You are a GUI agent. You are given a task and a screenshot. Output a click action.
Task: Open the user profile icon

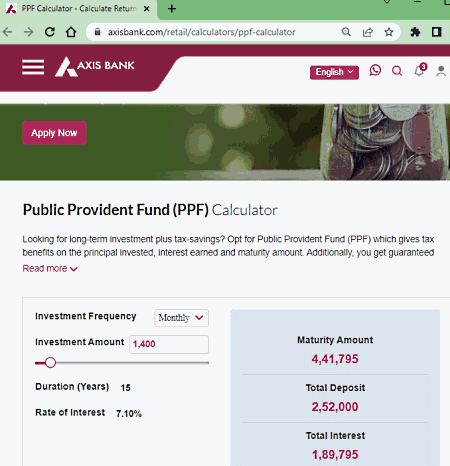click(441, 71)
